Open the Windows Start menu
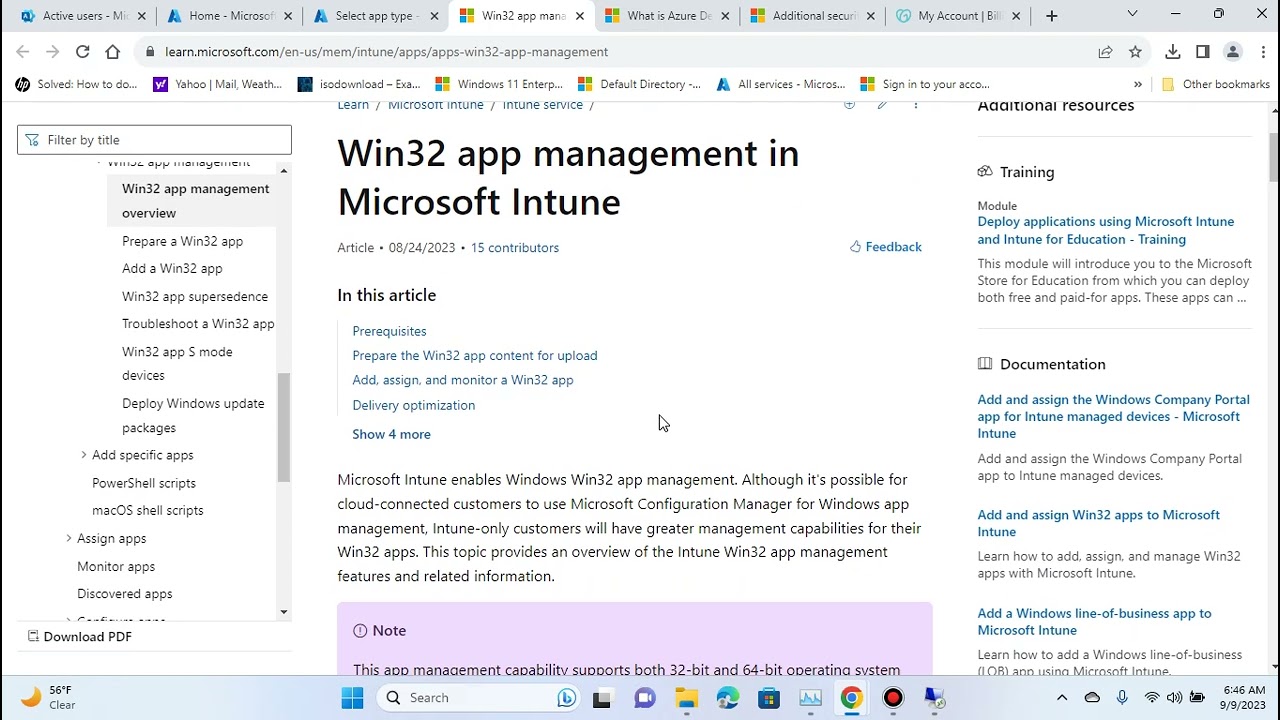The height and width of the screenshot is (720, 1280). (352, 698)
